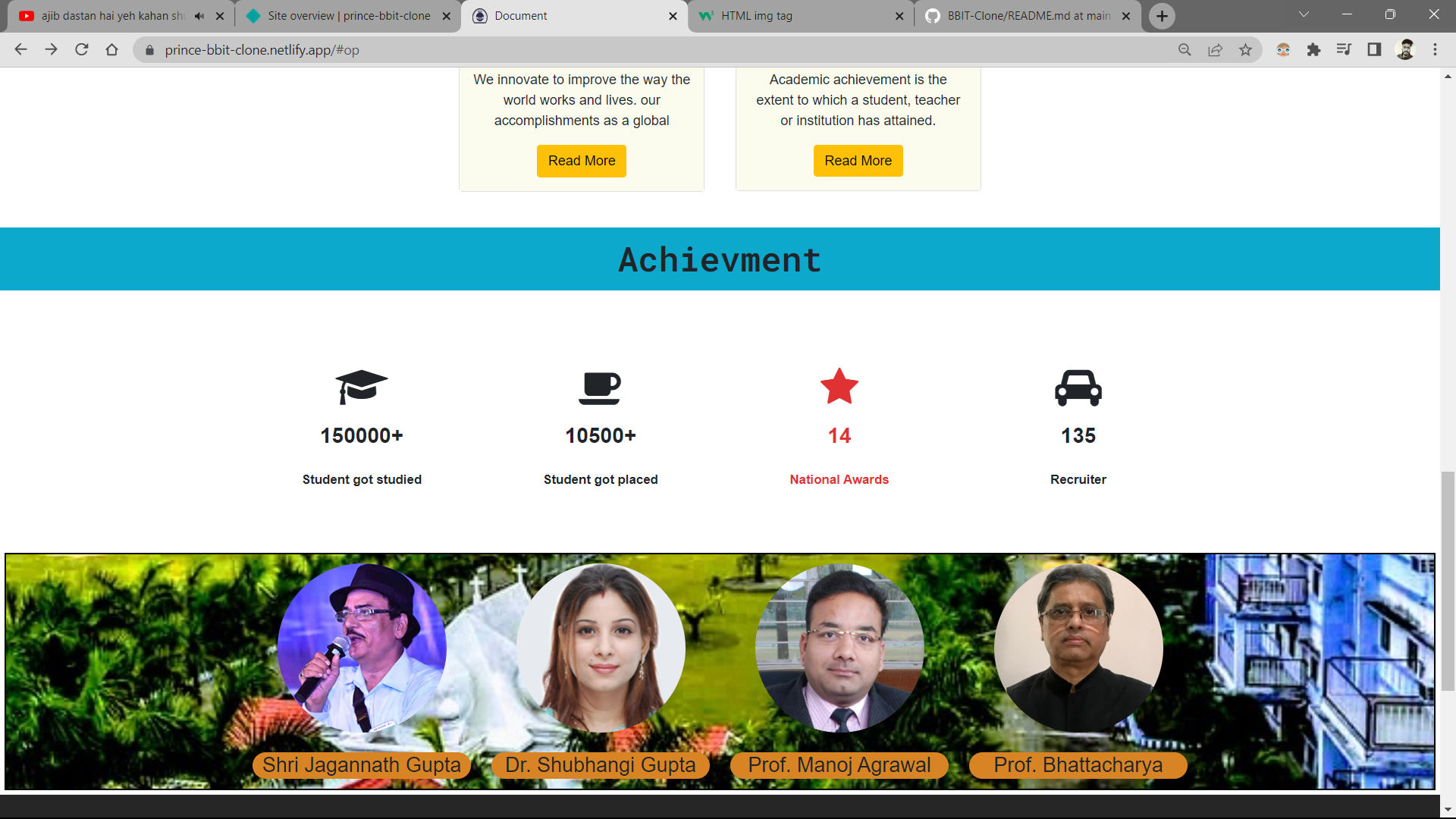
Task: Click the car recruiter icon
Action: 1078,388
